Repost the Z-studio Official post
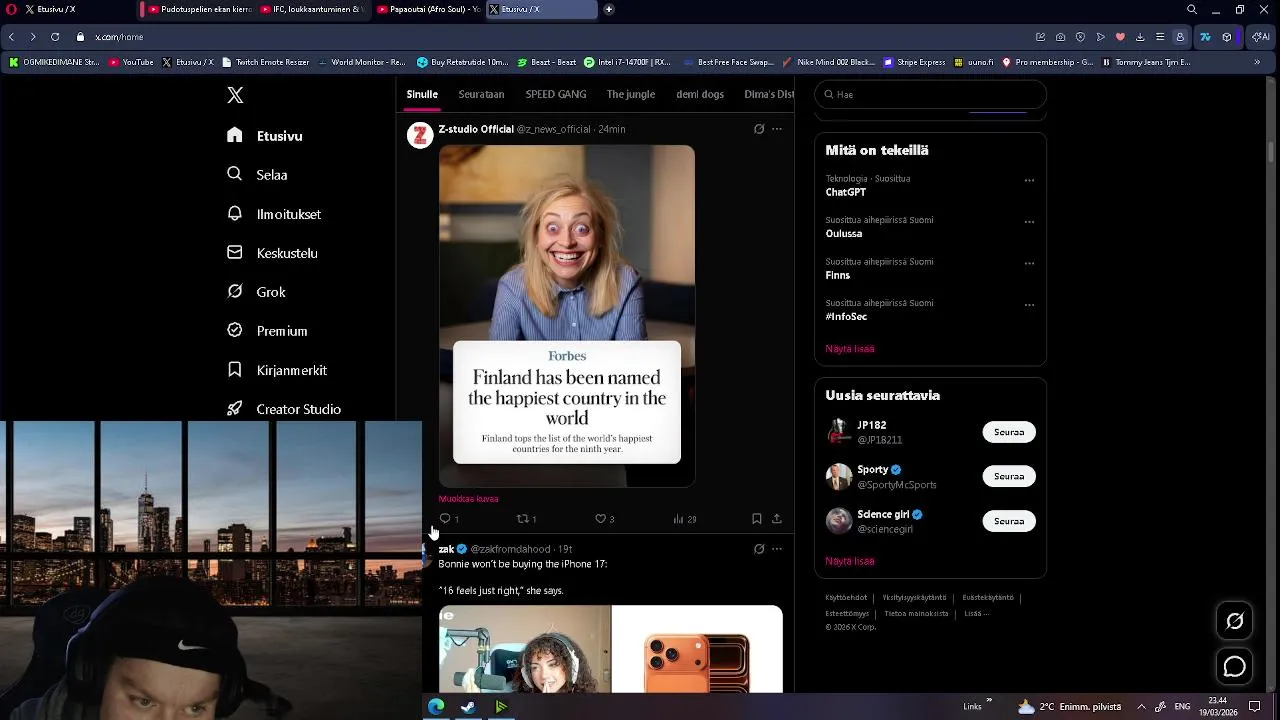 pos(522,519)
